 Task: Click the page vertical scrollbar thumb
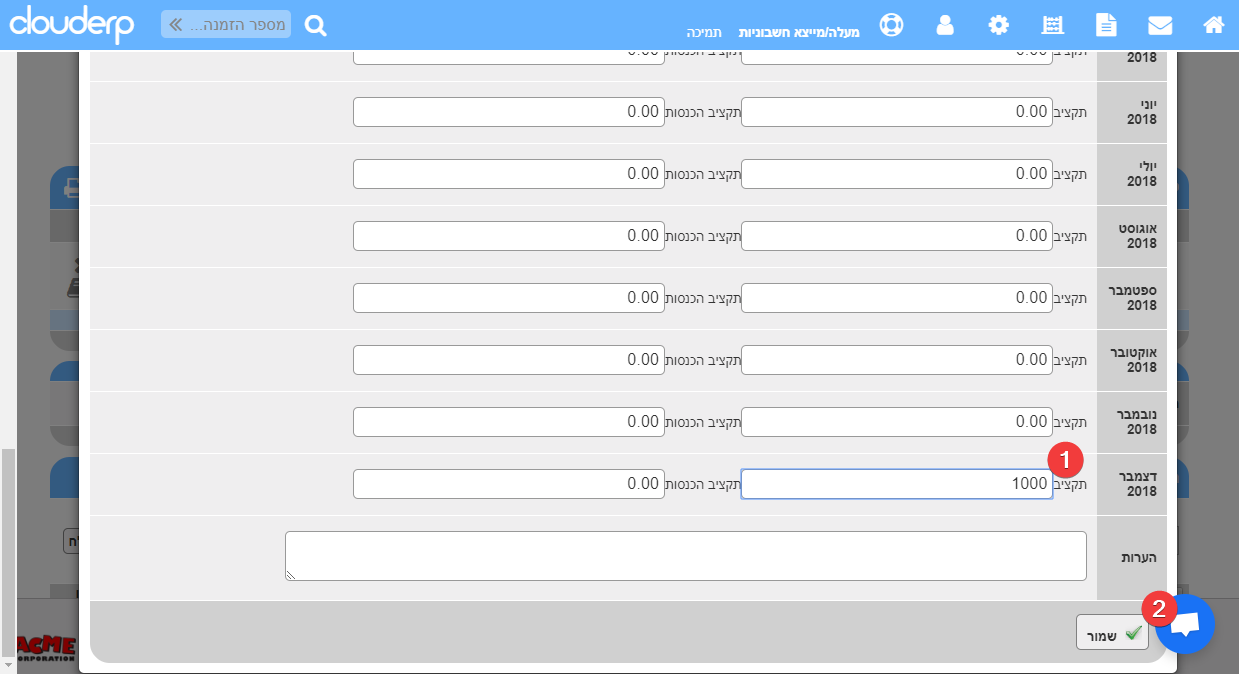coord(8,552)
